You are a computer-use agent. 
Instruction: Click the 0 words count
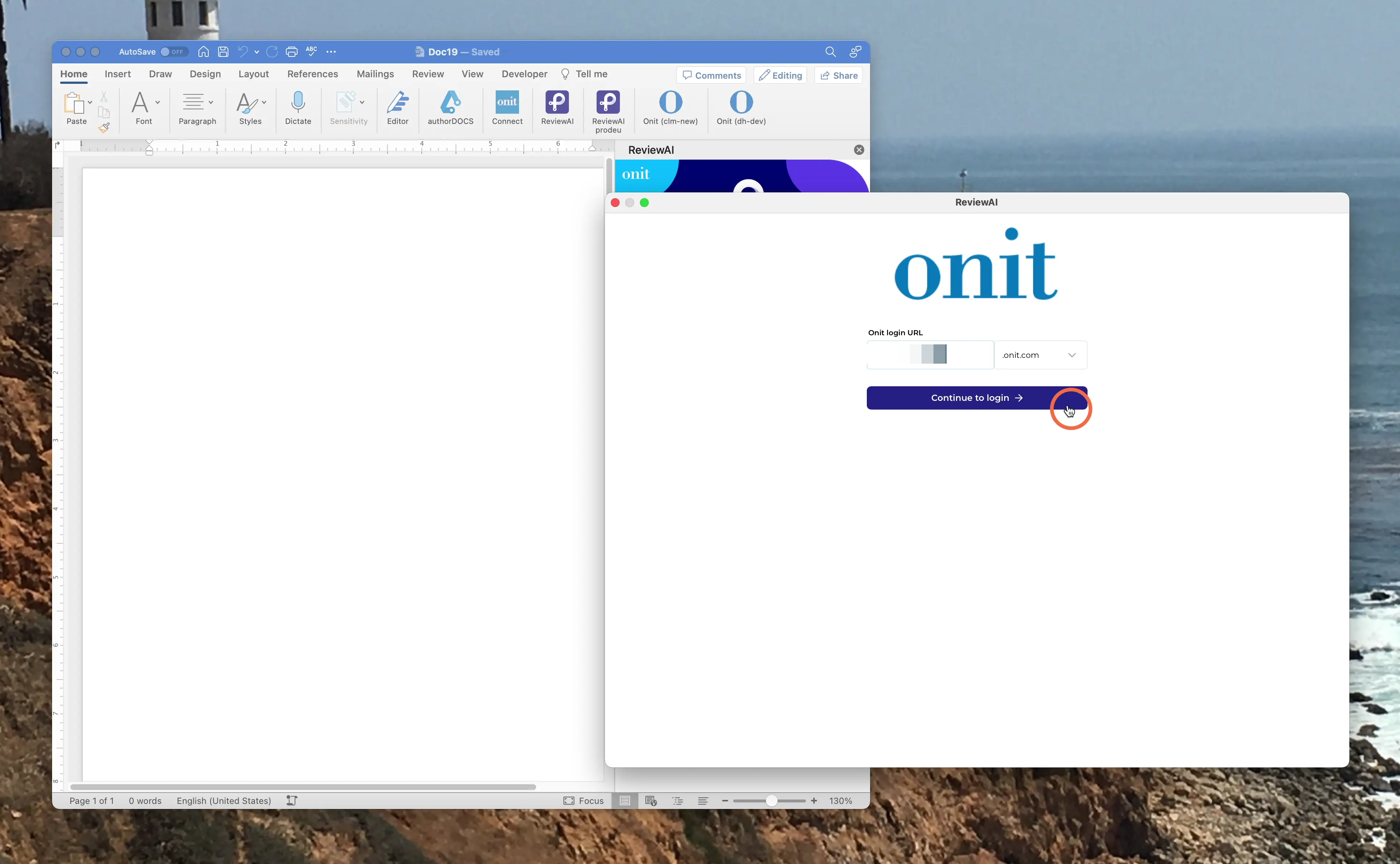tap(145, 801)
